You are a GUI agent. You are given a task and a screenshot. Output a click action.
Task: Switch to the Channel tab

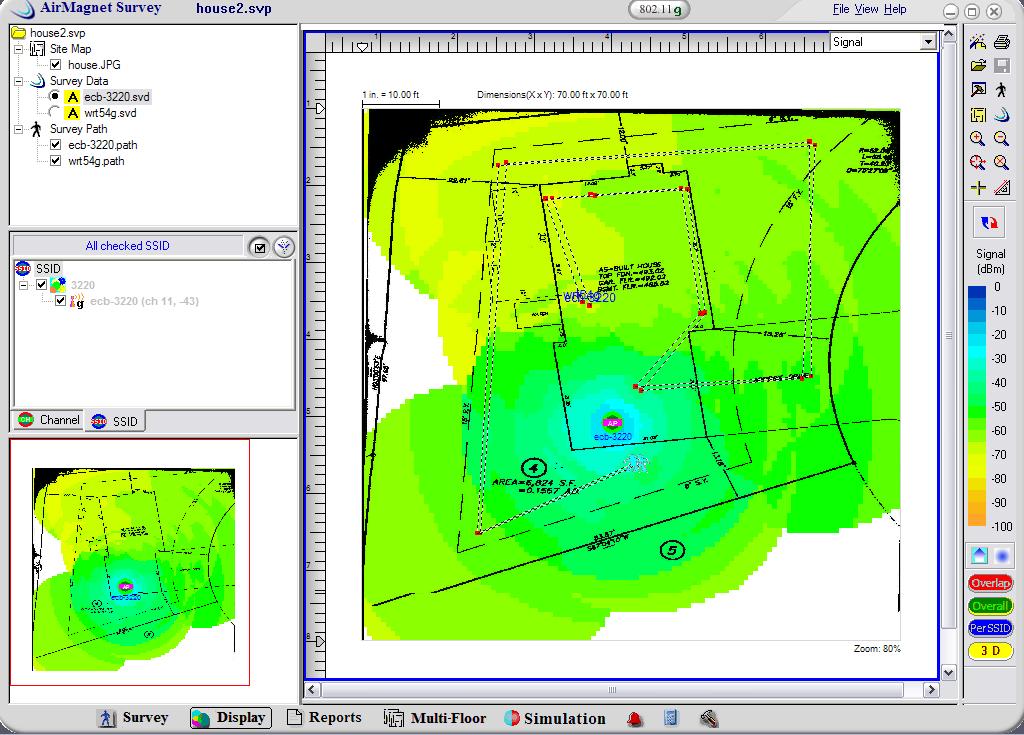49,420
